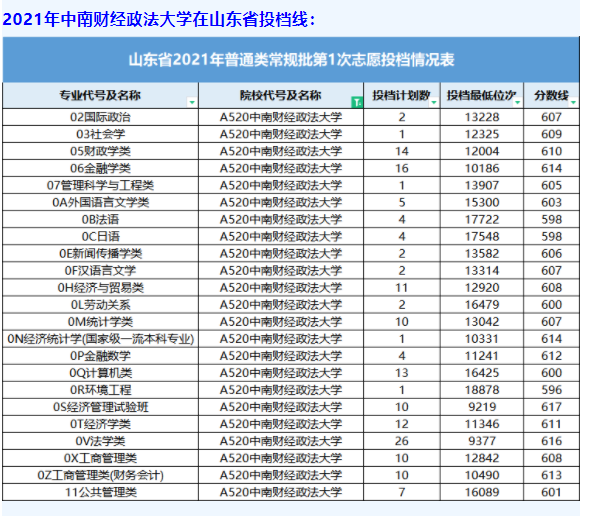
Task: Select cell 11公共管理类
Action: (x=100, y=492)
